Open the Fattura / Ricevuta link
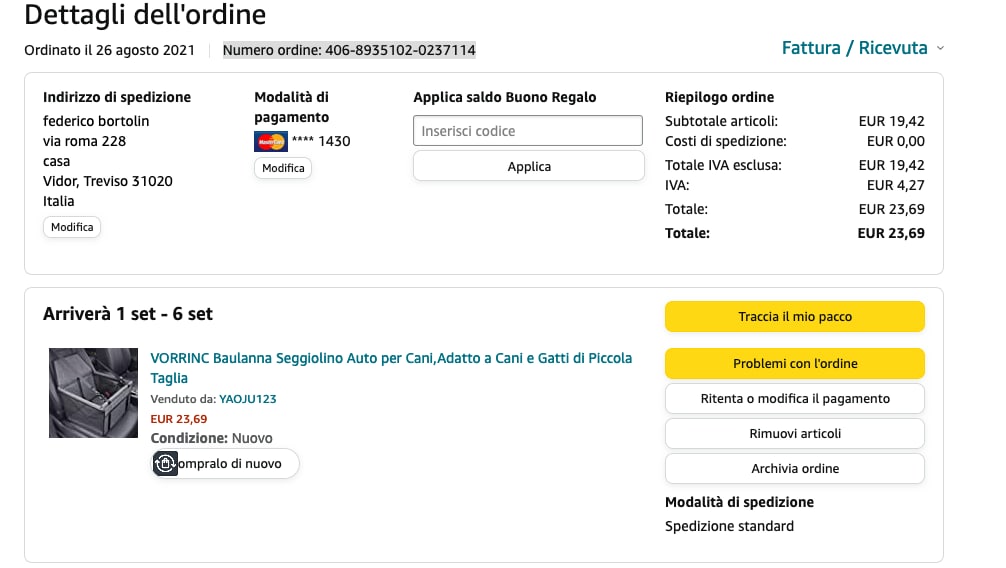Screen dimensions: 1006x568 tap(854, 48)
